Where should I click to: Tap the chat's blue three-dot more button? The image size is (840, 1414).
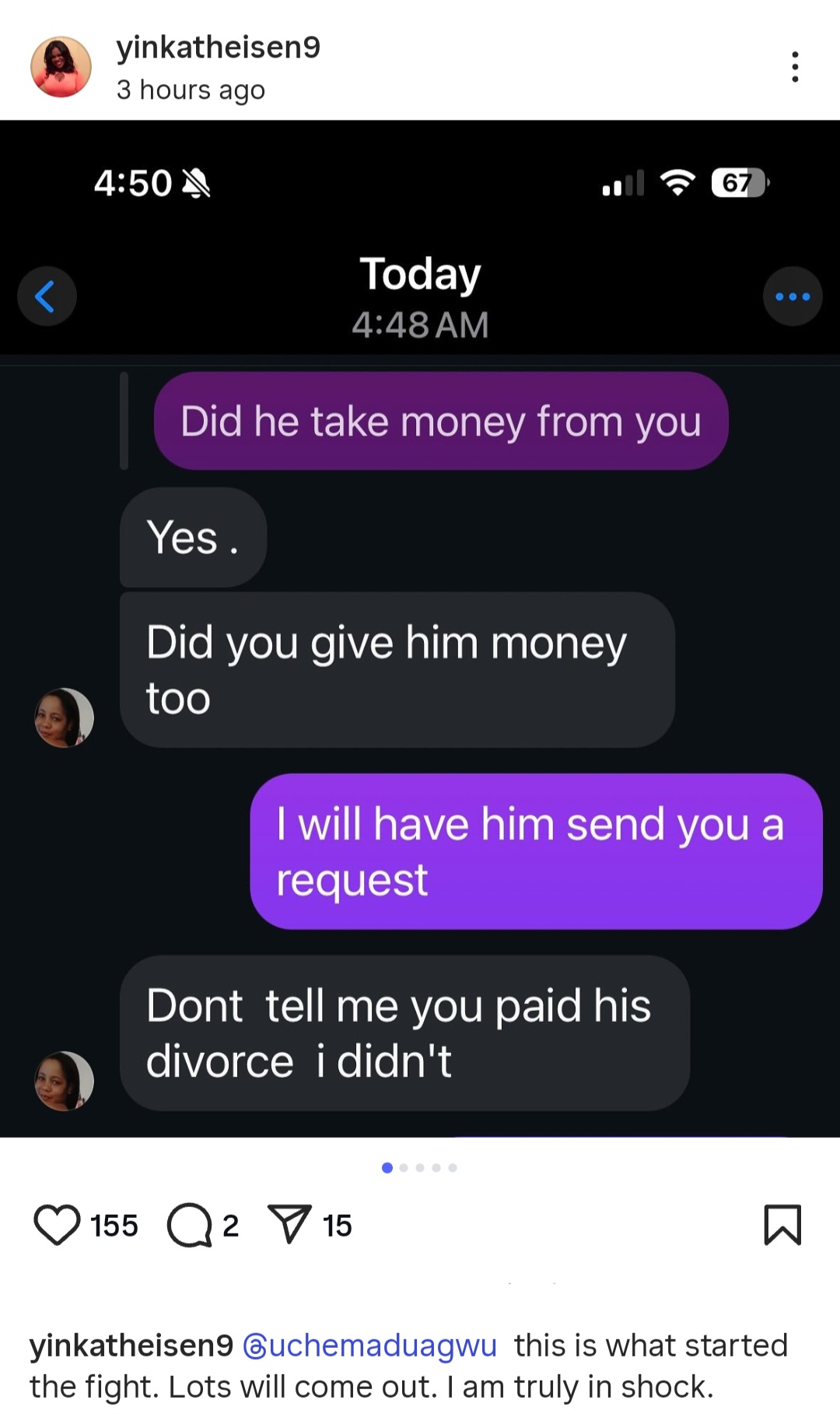793,296
